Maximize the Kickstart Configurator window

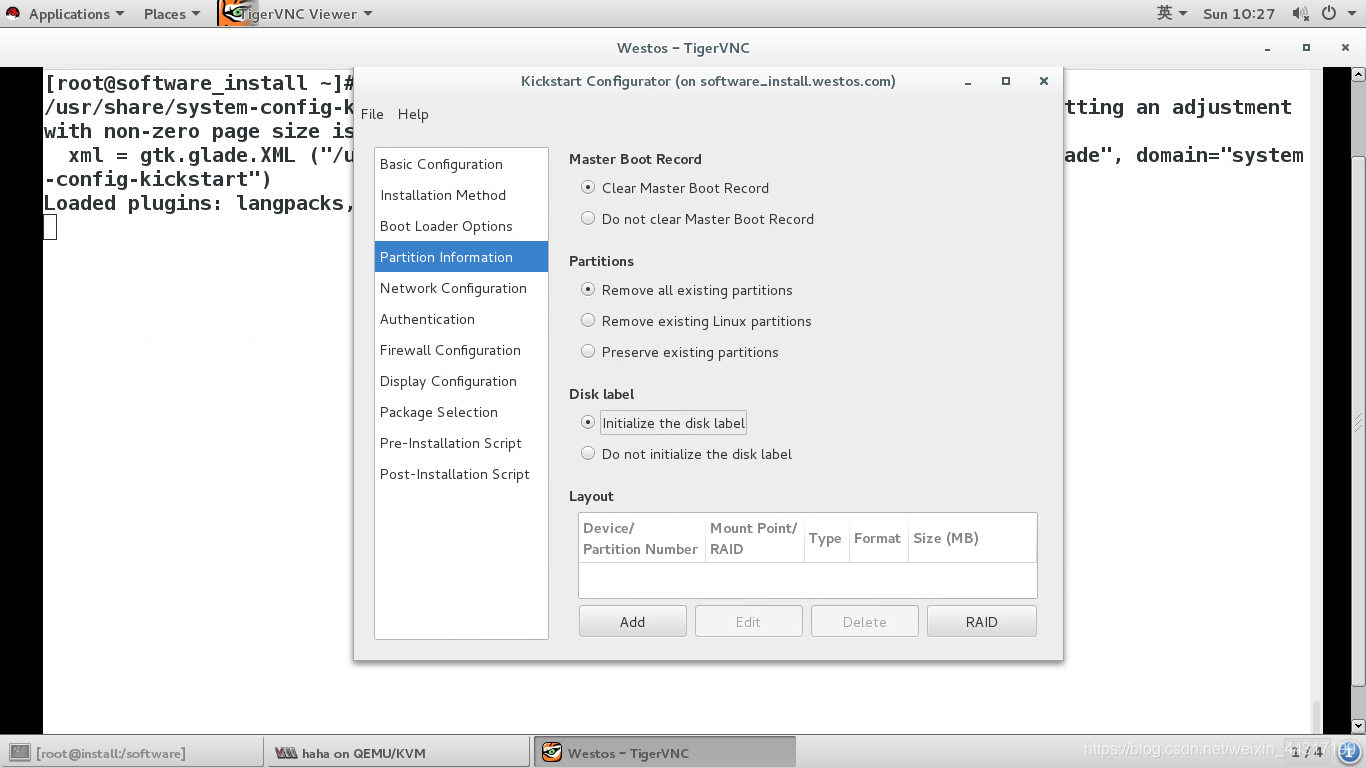click(1006, 82)
